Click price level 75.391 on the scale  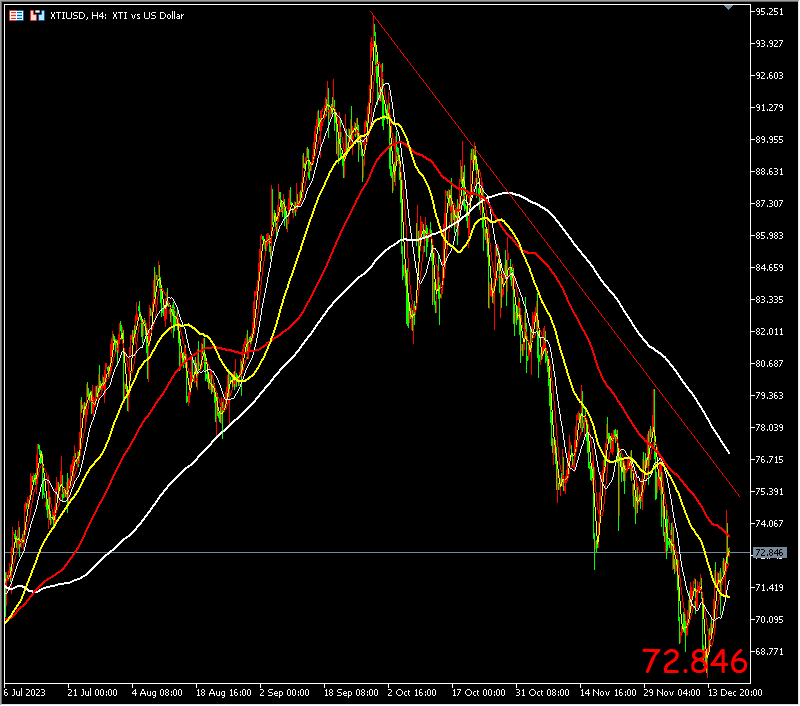769,492
